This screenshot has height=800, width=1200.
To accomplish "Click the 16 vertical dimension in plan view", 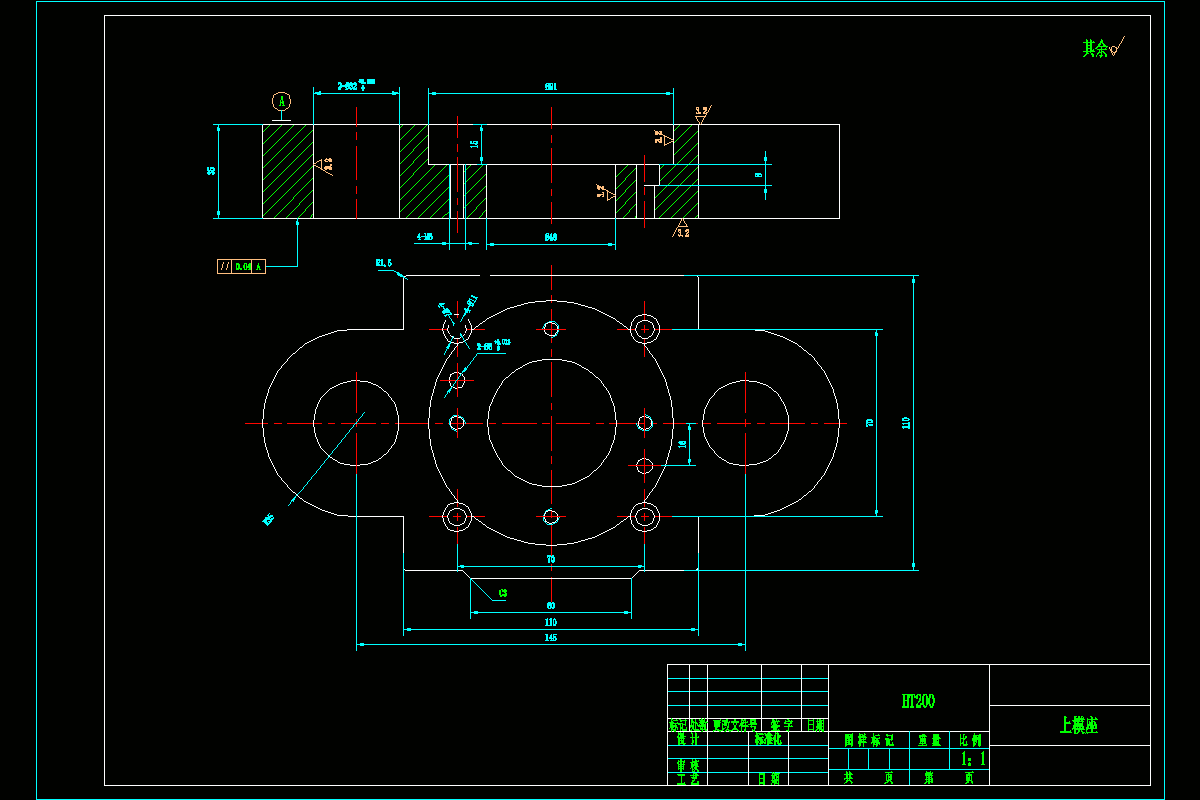I will click(682, 444).
